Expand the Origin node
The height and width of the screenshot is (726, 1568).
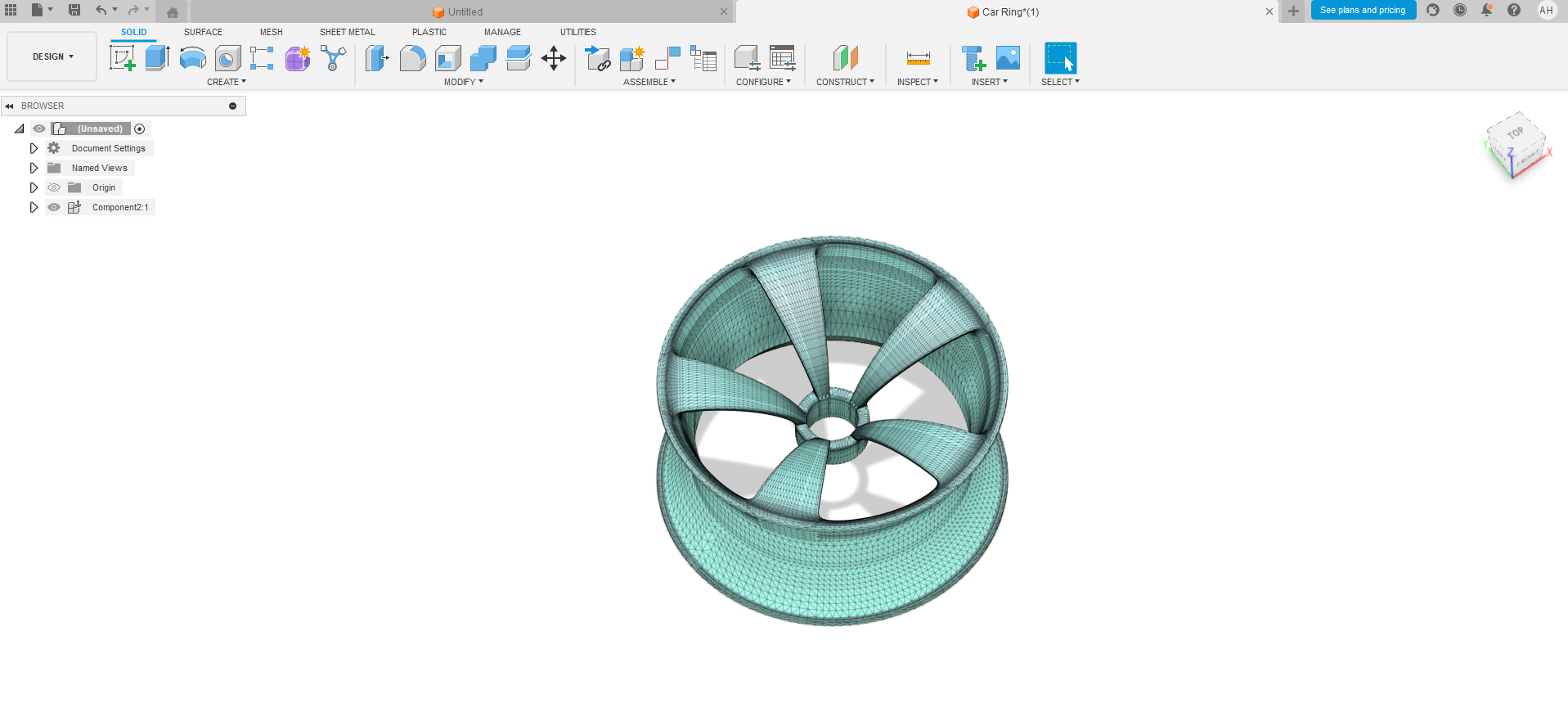click(34, 187)
